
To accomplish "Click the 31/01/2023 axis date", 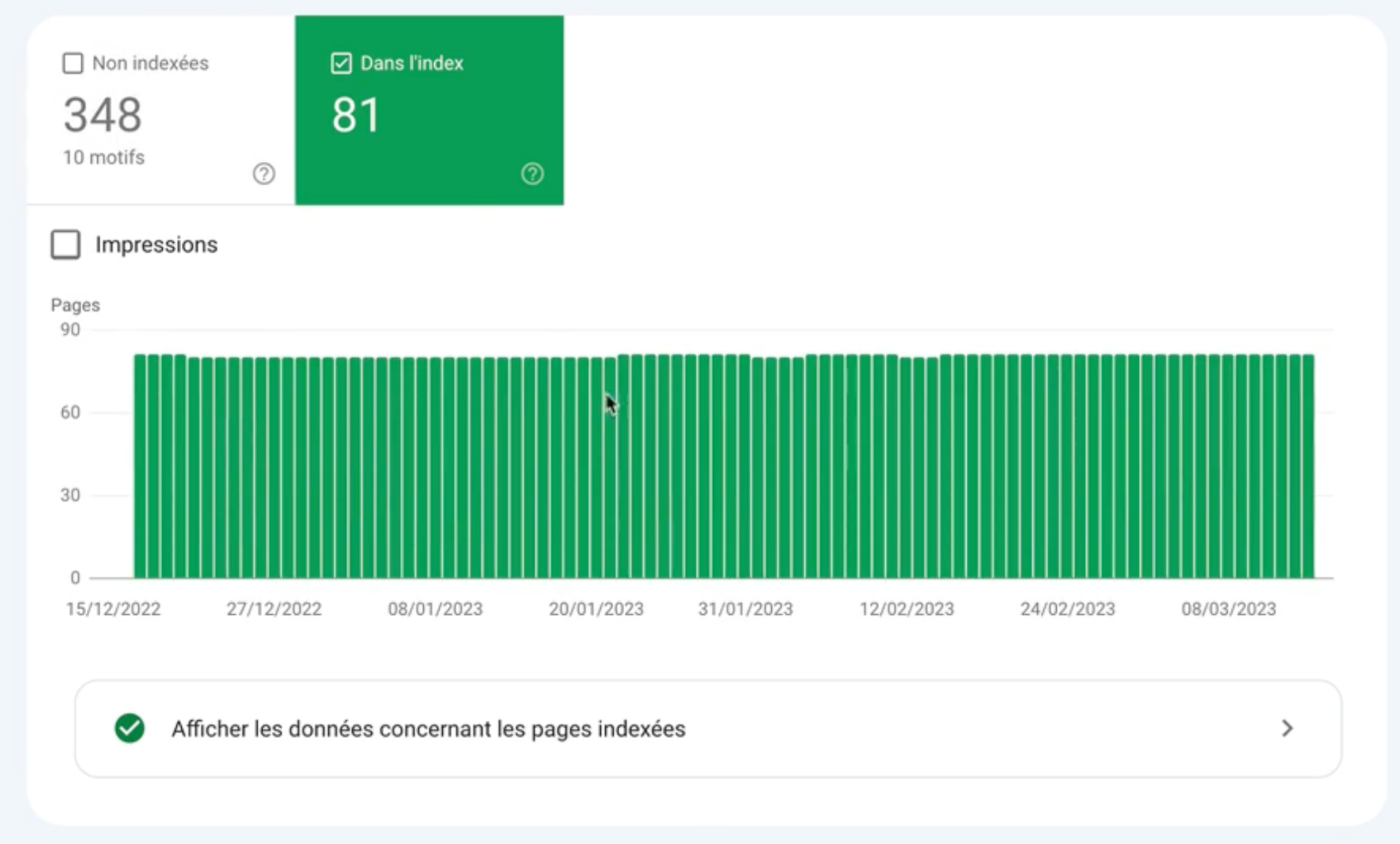I will pos(745,609).
